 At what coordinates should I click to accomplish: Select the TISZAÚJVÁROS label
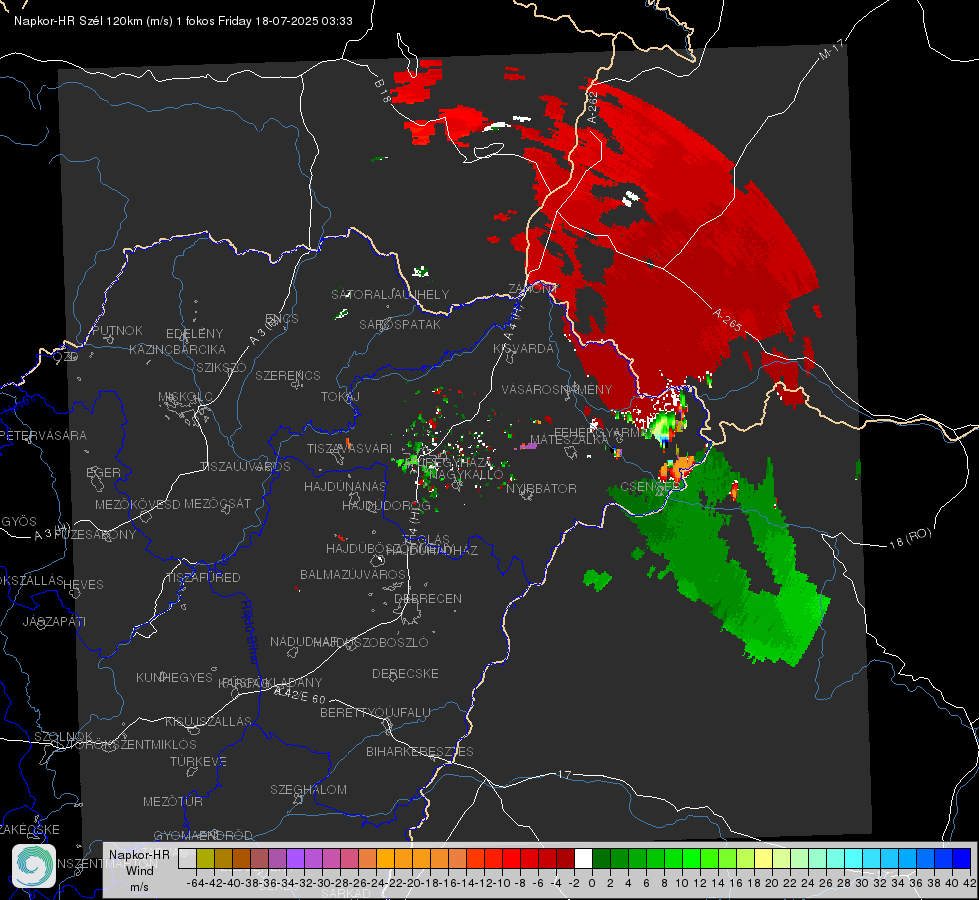pyautogui.click(x=245, y=467)
